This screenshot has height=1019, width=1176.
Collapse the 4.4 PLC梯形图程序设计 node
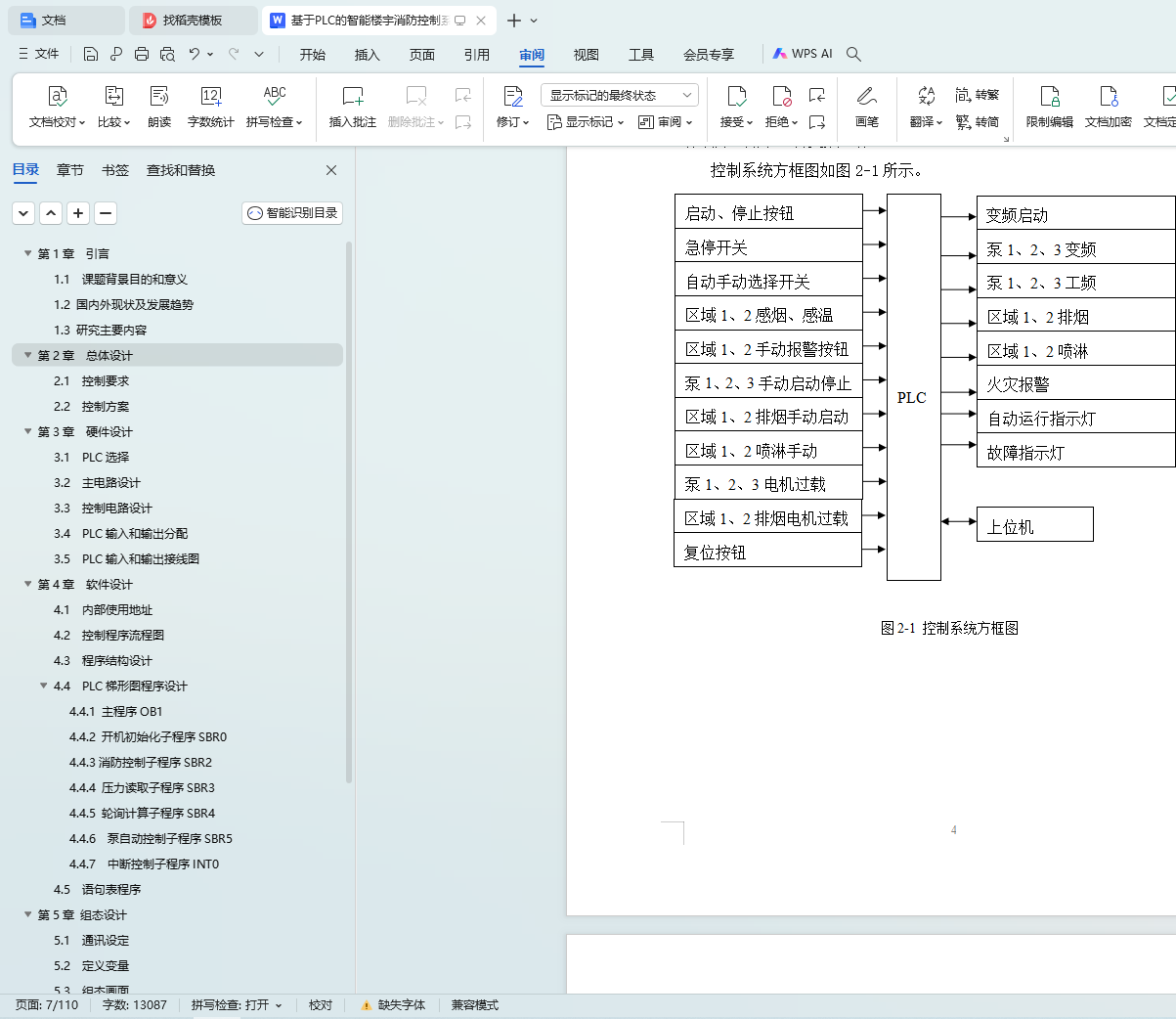pyautogui.click(x=43, y=686)
